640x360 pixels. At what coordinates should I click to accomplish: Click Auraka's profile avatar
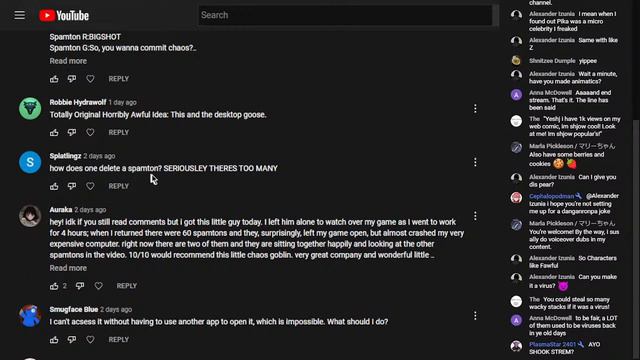tap(30, 216)
